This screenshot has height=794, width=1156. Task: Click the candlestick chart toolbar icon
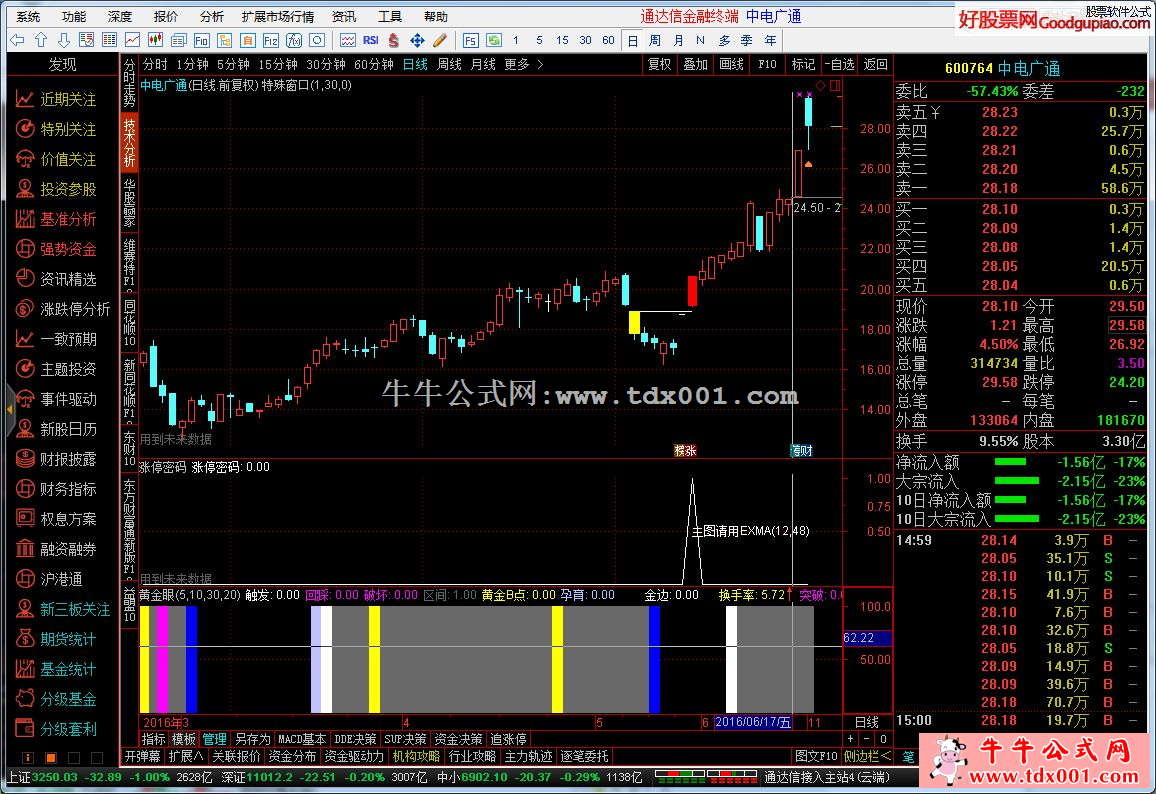click(x=155, y=40)
